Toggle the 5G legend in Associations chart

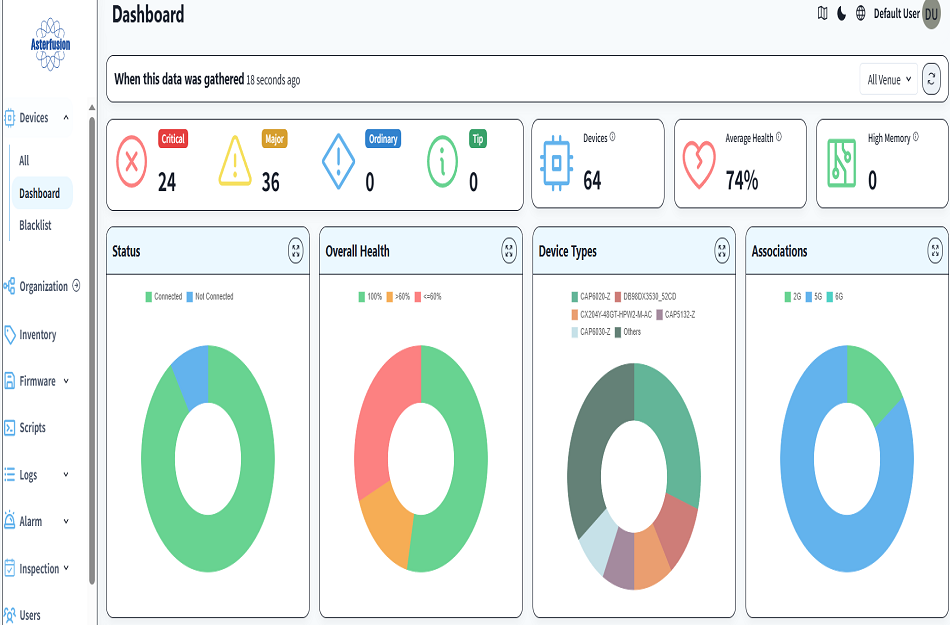817,297
